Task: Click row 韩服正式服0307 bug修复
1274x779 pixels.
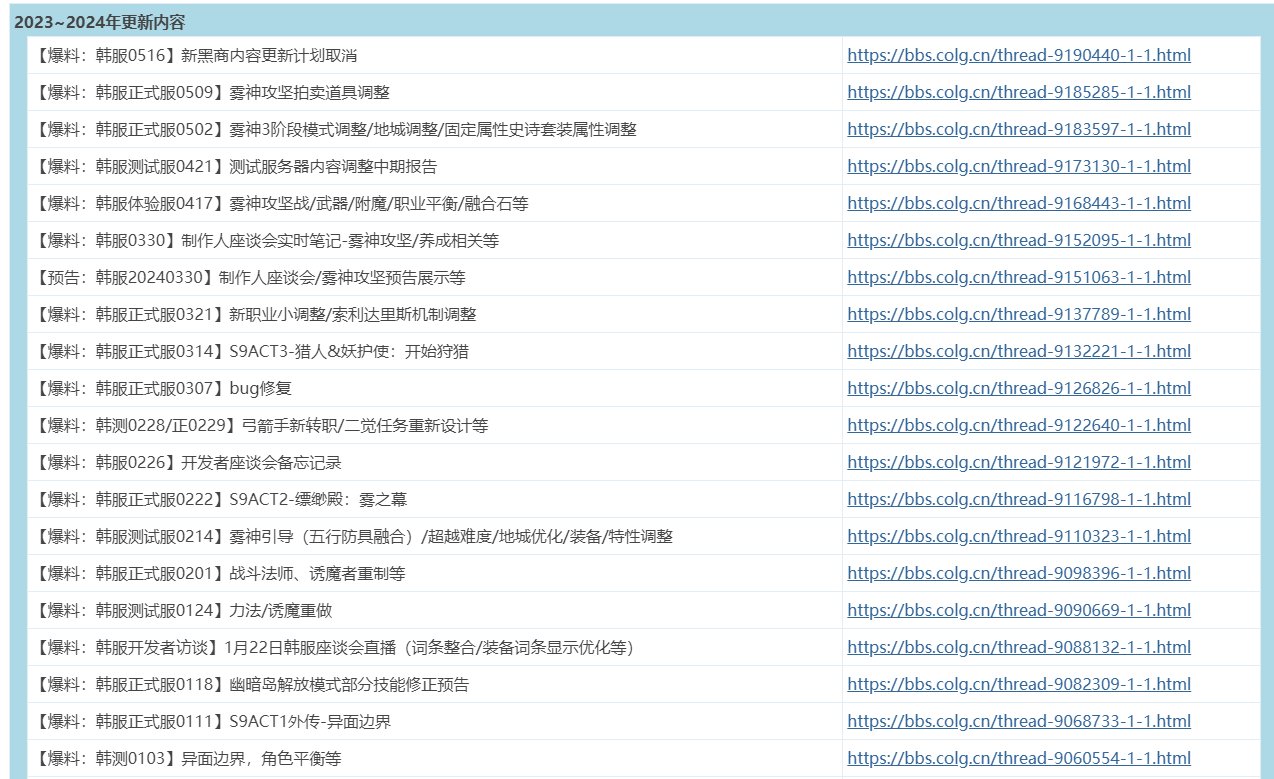Action: tap(644, 389)
